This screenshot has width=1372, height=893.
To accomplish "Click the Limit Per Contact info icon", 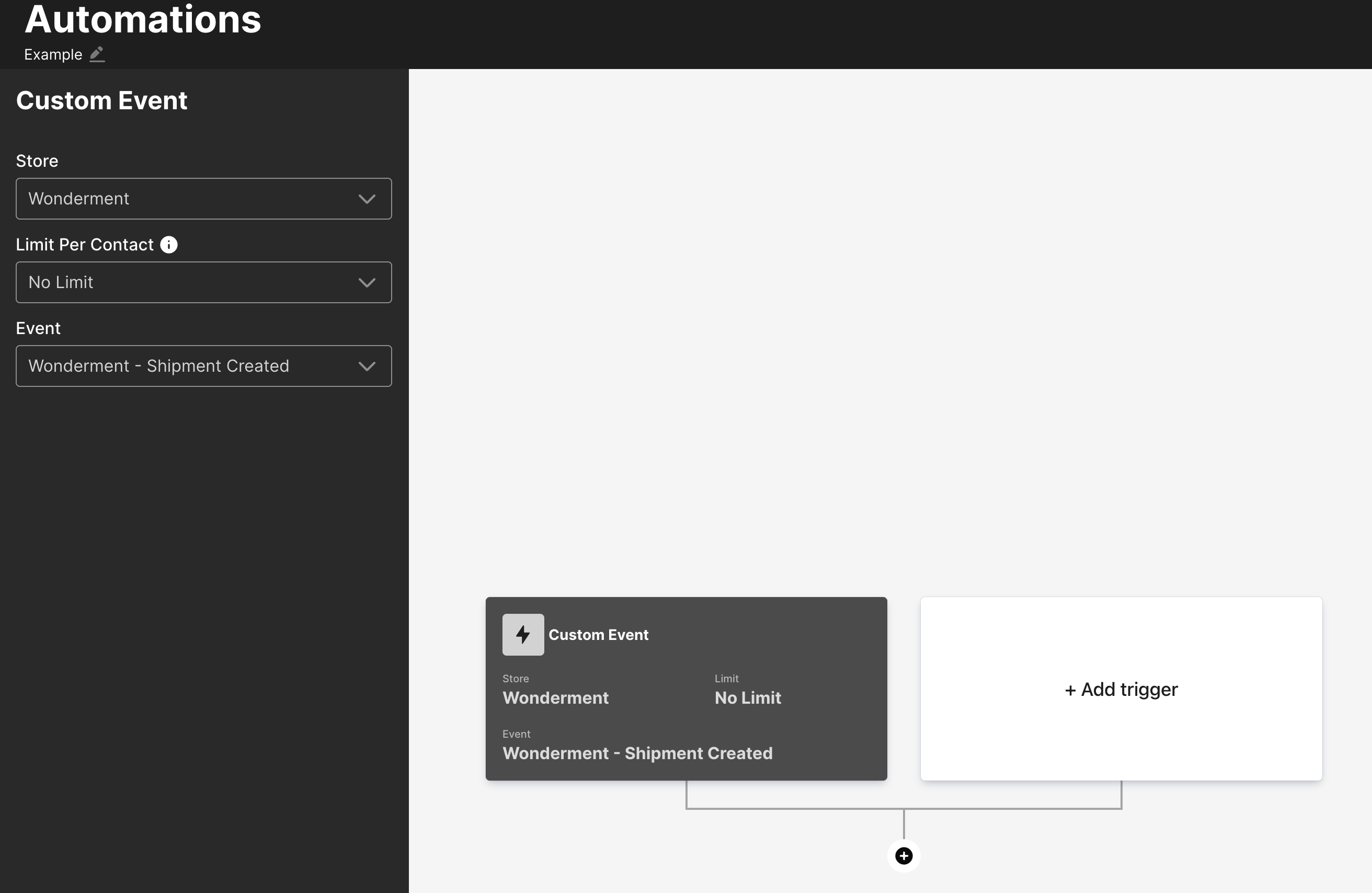I will (x=169, y=245).
